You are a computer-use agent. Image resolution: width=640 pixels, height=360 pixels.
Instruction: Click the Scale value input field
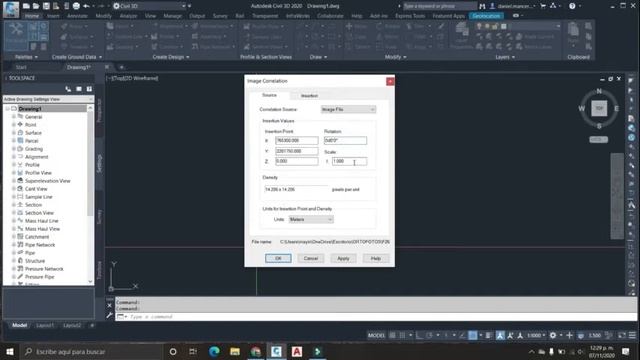(349, 161)
